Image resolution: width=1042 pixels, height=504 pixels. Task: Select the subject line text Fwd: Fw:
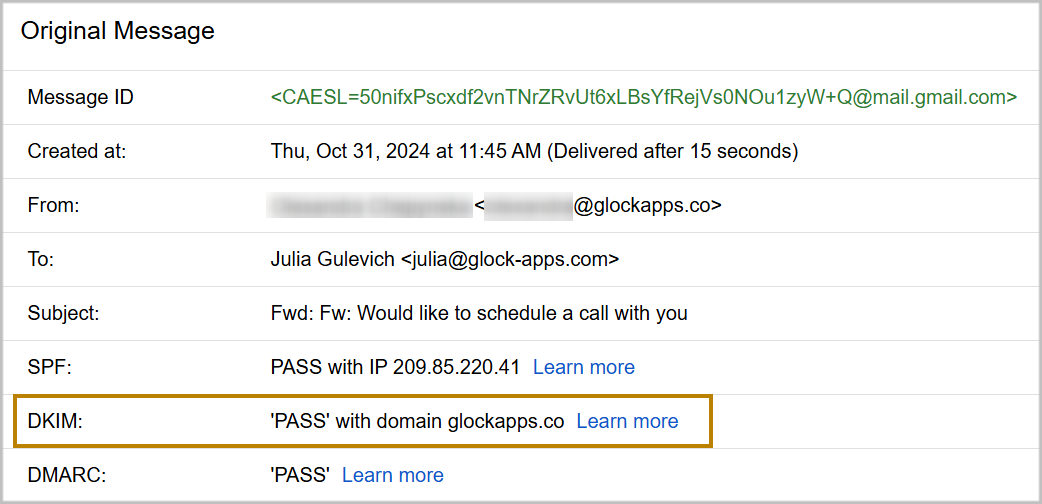479,314
